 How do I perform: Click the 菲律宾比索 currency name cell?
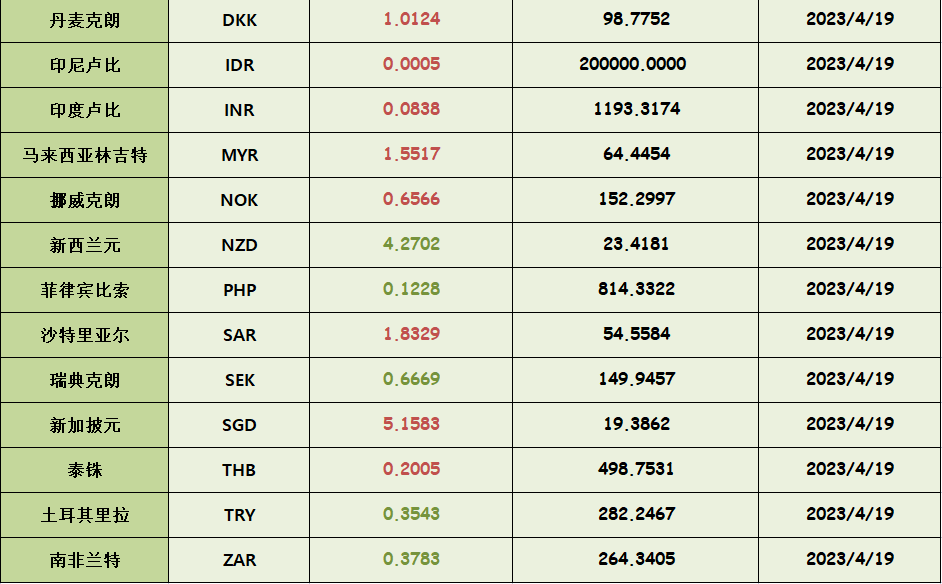[85, 290]
